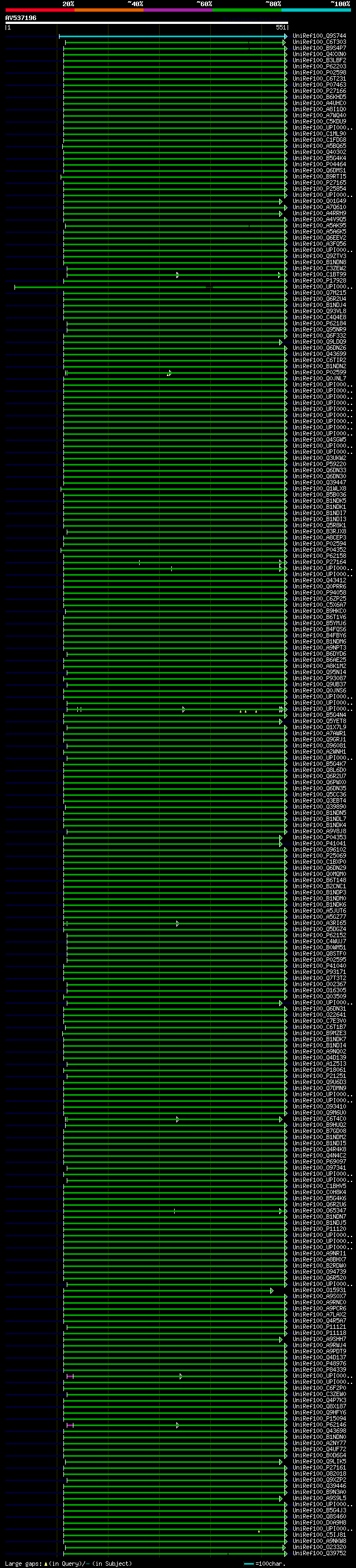The image size is (356, 1568).
Task: Select the UniRef100_B5G4K4 label
Action: click(x=319, y=159)
